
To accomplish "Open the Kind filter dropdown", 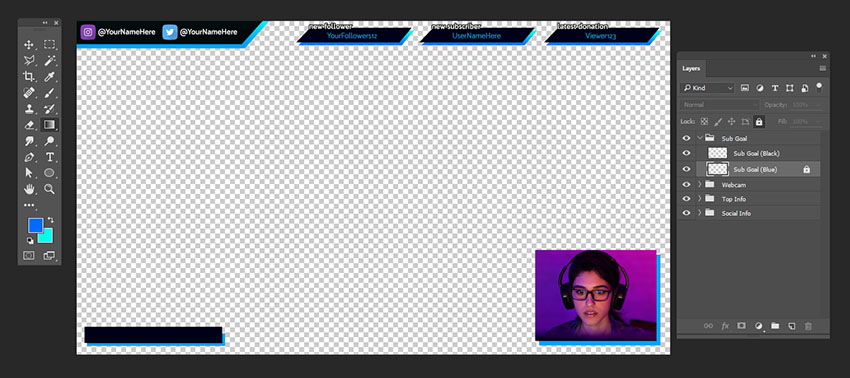I will coord(707,88).
